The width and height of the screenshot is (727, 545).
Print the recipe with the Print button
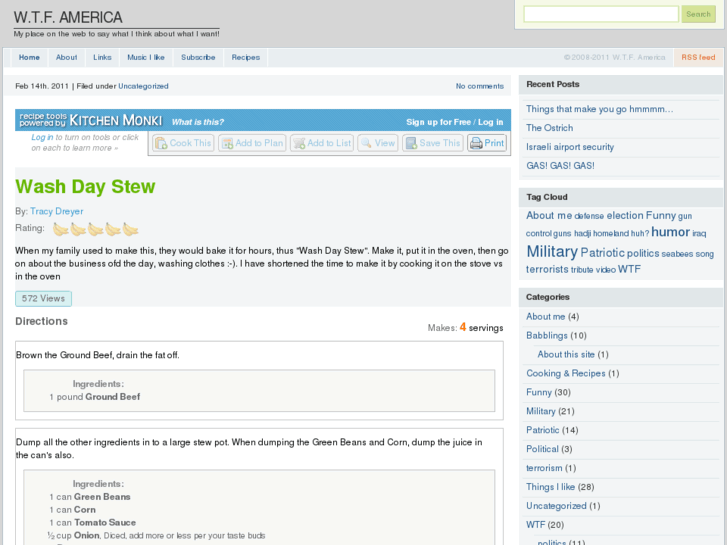[x=486, y=143]
